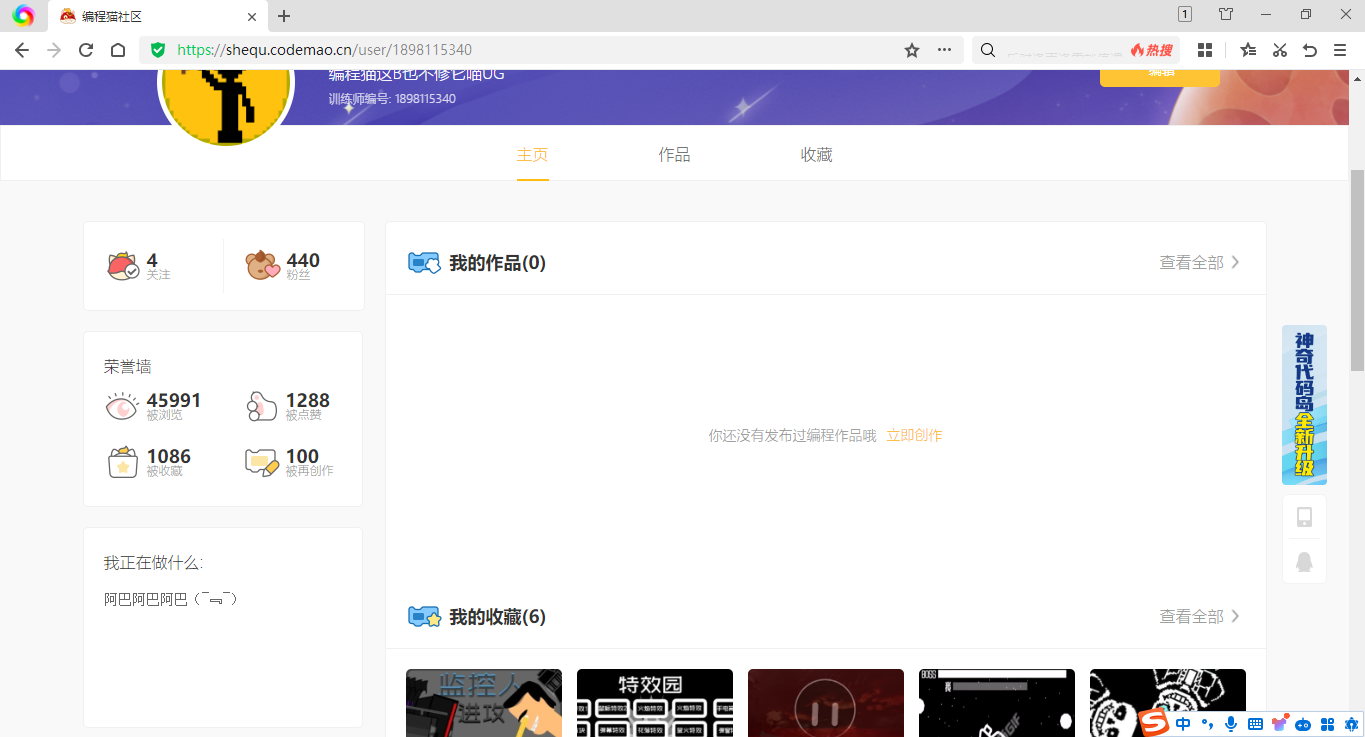Click the 被再创作 pencil icon
Screen dimensions: 1365x737
[x=262, y=462]
